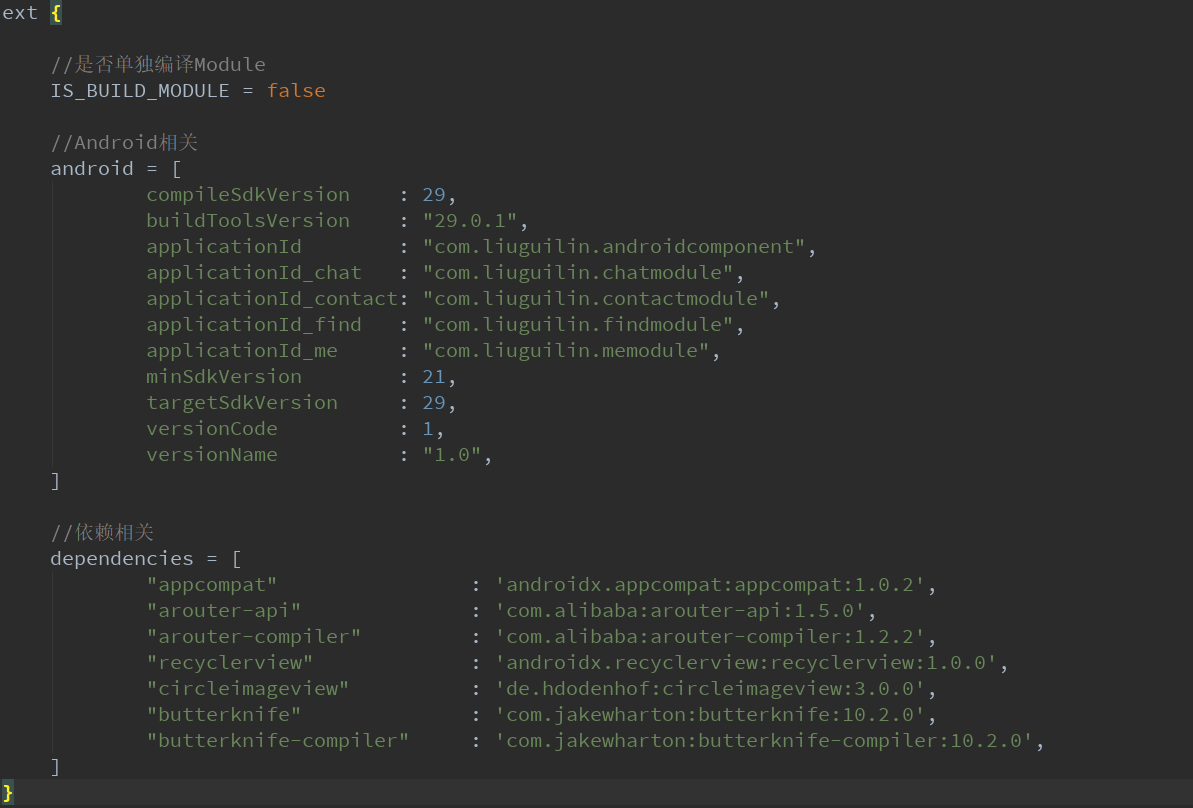This screenshot has height=808, width=1193.
Task: Click the 'dependencies' variable name
Action: point(122,559)
